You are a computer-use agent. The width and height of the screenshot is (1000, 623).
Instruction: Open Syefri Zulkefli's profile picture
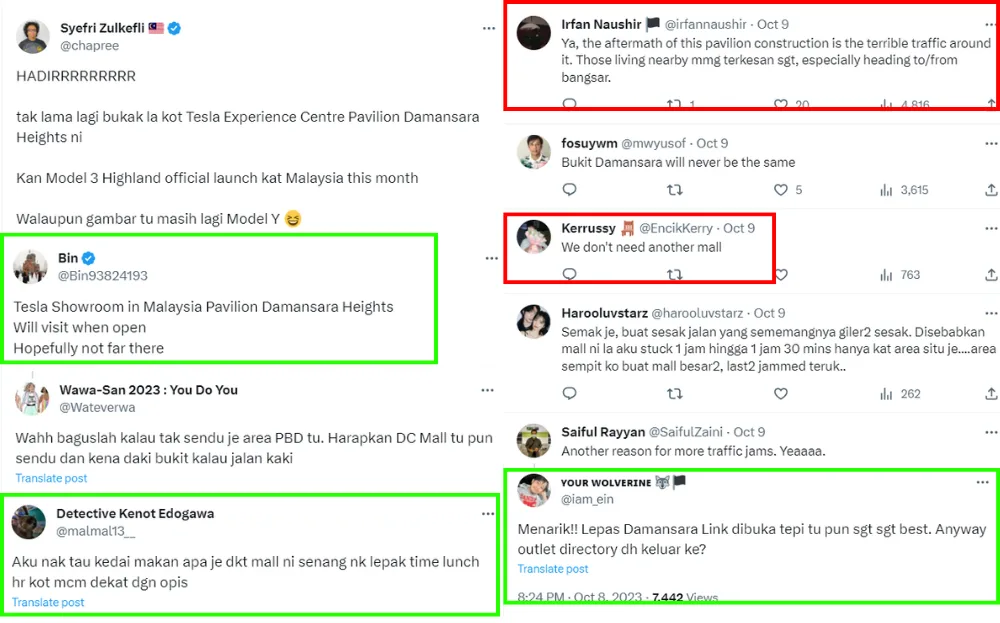[x=34, y=37]
